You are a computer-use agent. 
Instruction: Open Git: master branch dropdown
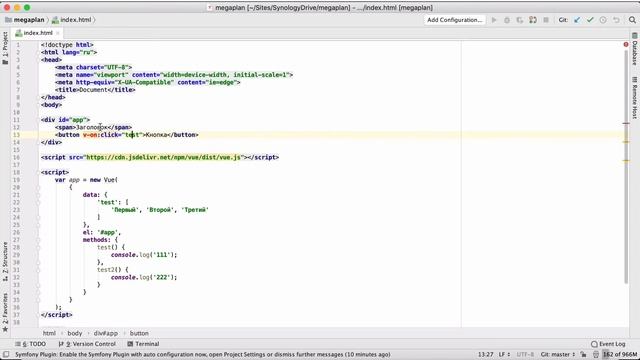[558, 354]
